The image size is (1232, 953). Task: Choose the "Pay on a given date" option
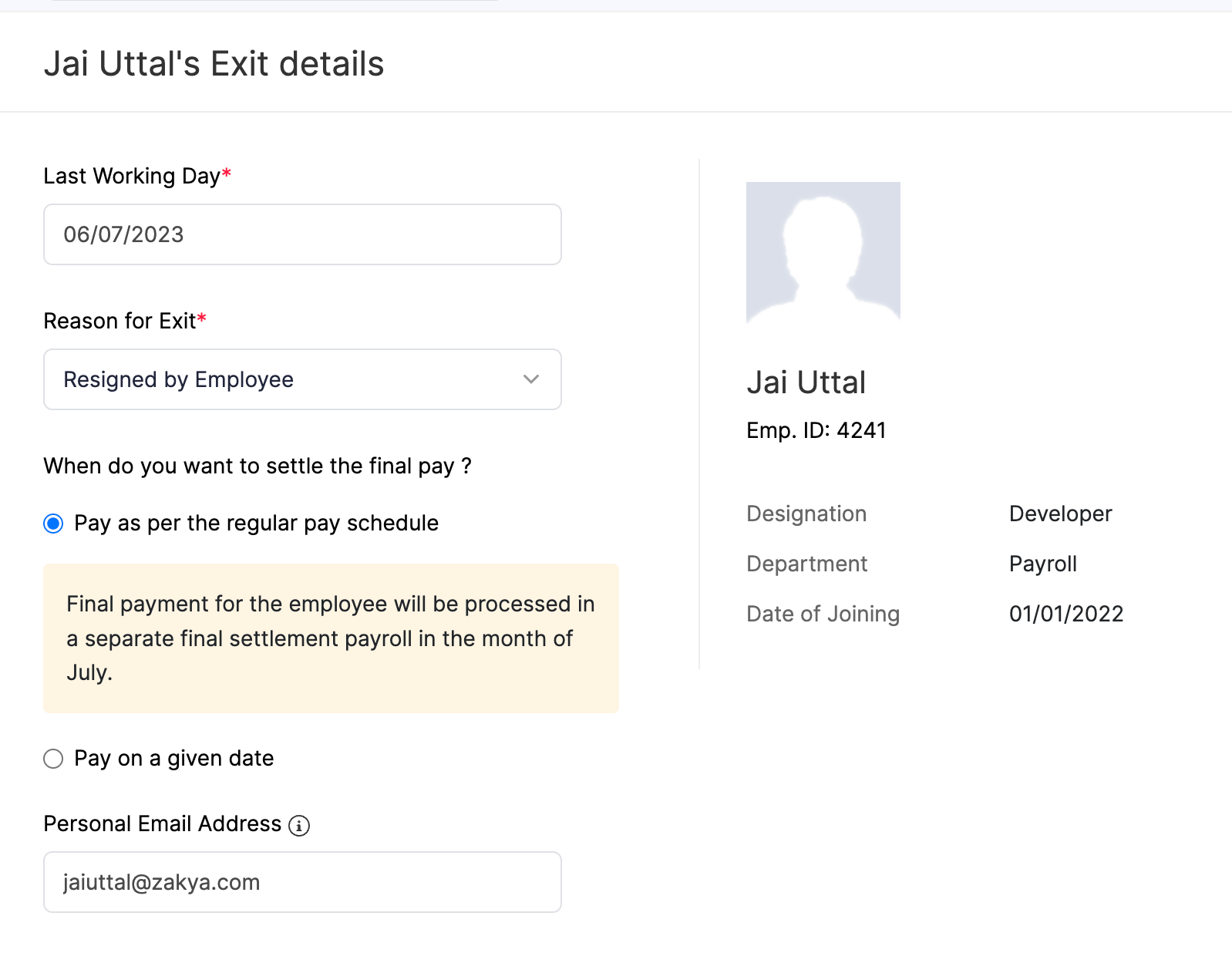click(x=53, y=759)
